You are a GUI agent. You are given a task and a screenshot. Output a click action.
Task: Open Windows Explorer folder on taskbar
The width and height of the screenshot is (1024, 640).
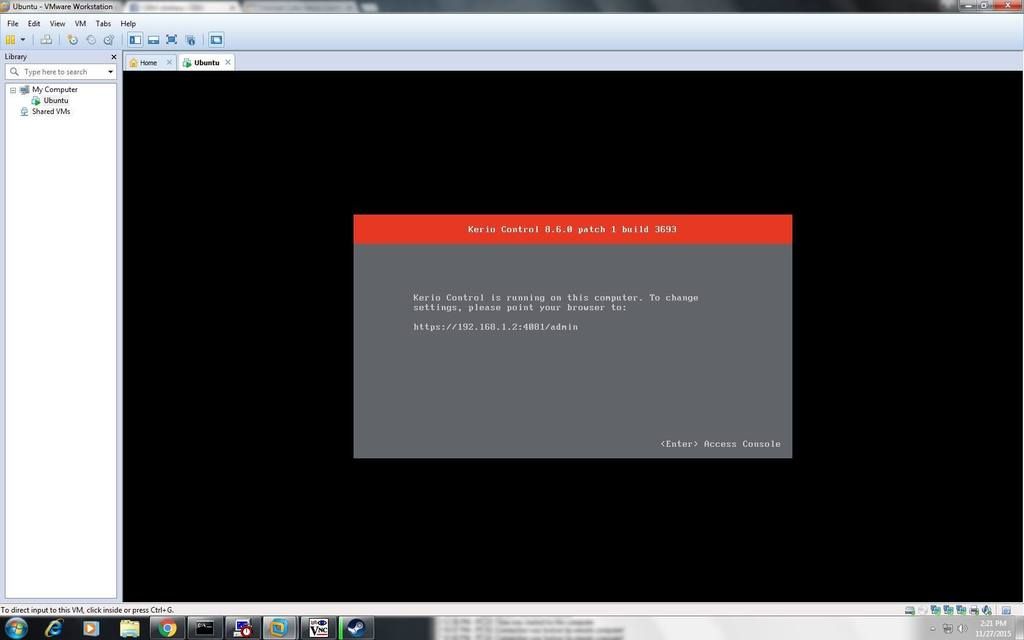[x=129, y=628]
